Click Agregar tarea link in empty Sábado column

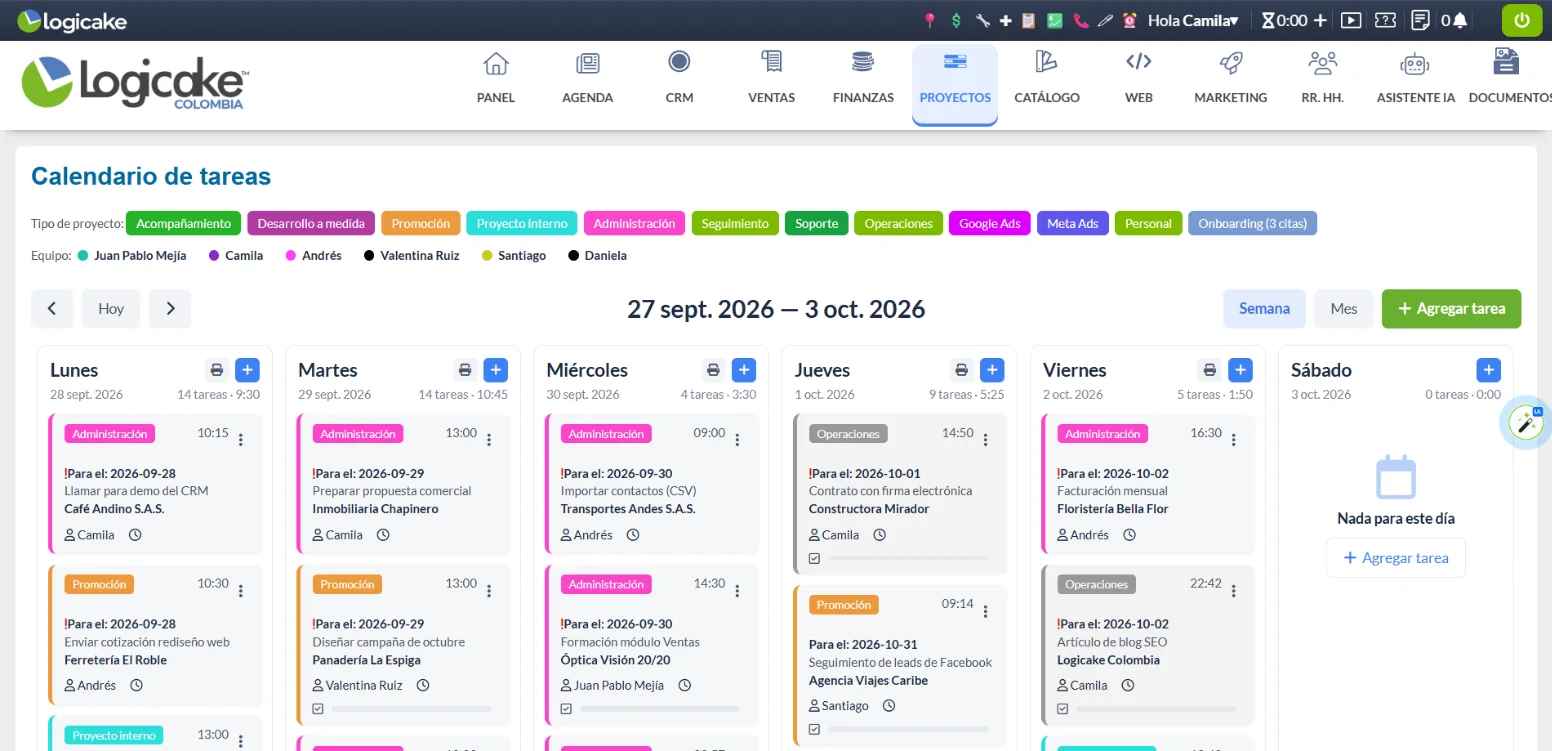1395,558
